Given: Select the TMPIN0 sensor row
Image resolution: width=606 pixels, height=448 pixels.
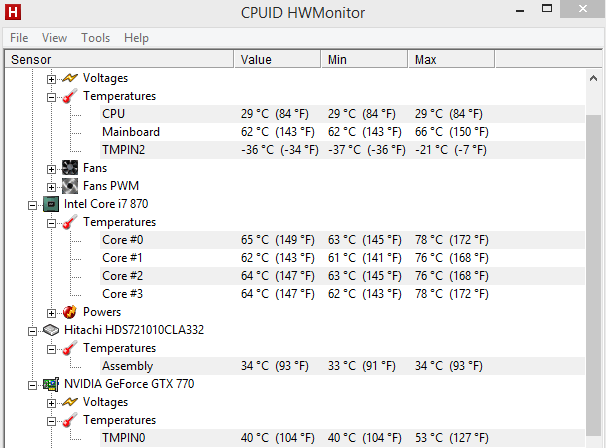Looking at the screenshot, I should point(342,438).
